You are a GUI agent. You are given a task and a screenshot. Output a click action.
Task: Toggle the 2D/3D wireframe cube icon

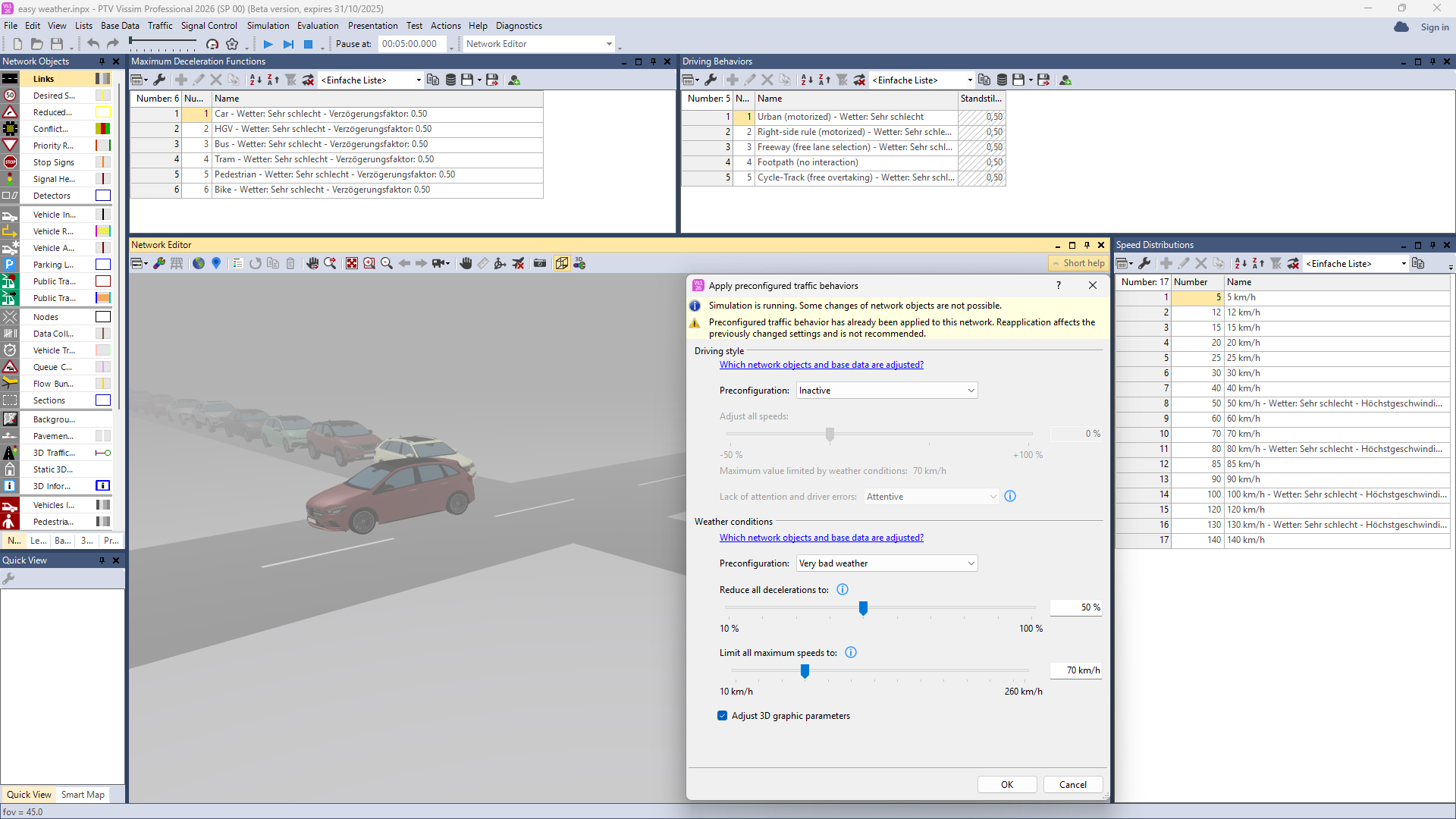point(562,263)
